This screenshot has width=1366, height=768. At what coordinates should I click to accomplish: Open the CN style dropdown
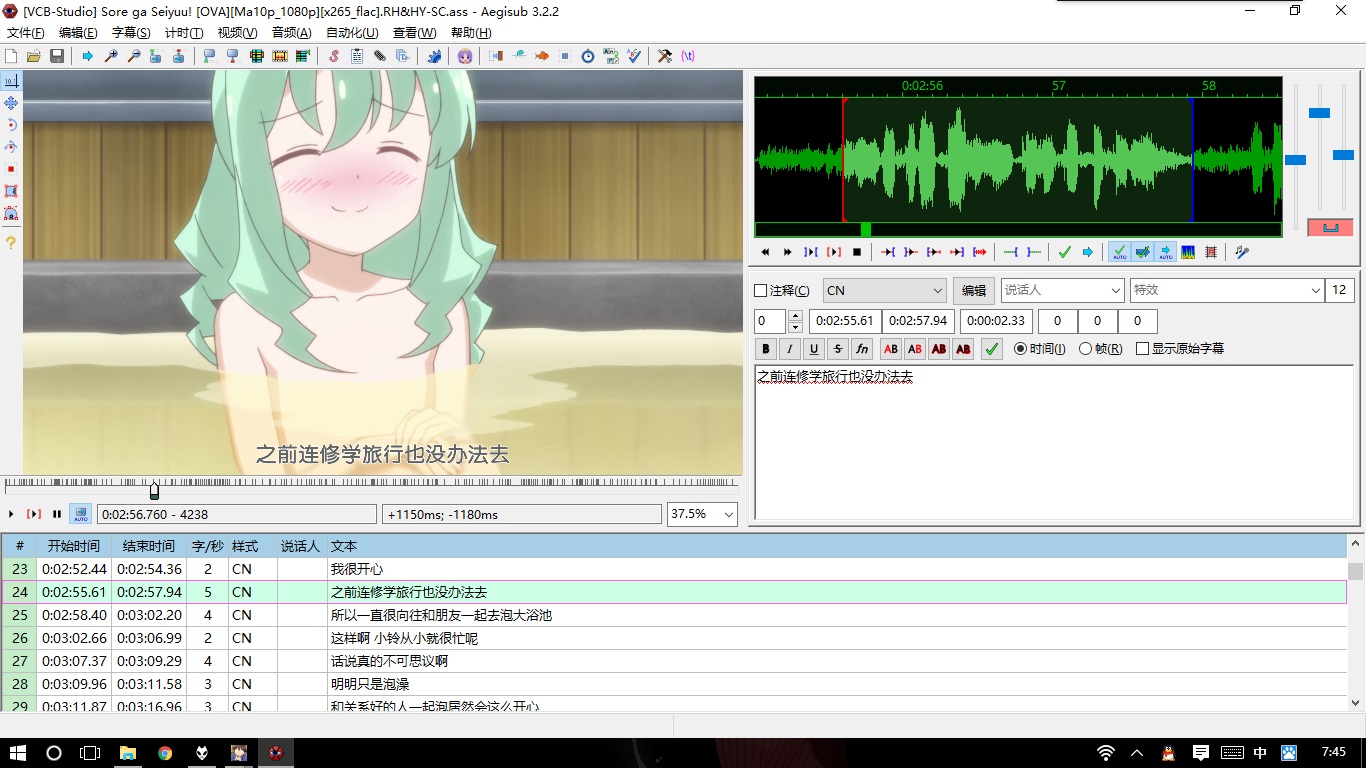[884, 291]
